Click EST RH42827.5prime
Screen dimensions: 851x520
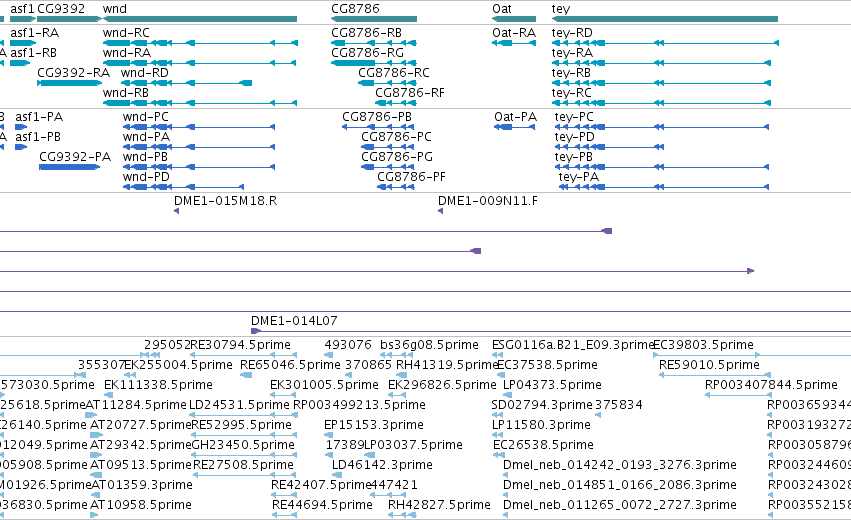coord(439,506)
